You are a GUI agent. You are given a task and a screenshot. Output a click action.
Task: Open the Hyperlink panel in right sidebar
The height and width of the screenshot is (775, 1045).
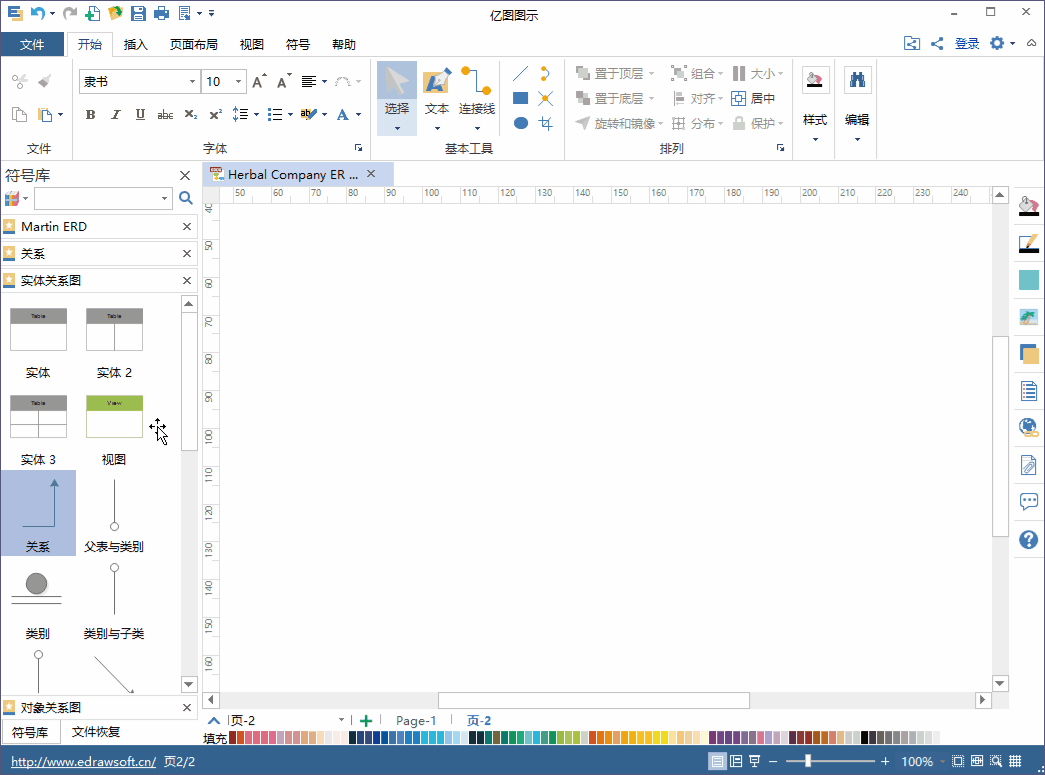[1028, 427]
